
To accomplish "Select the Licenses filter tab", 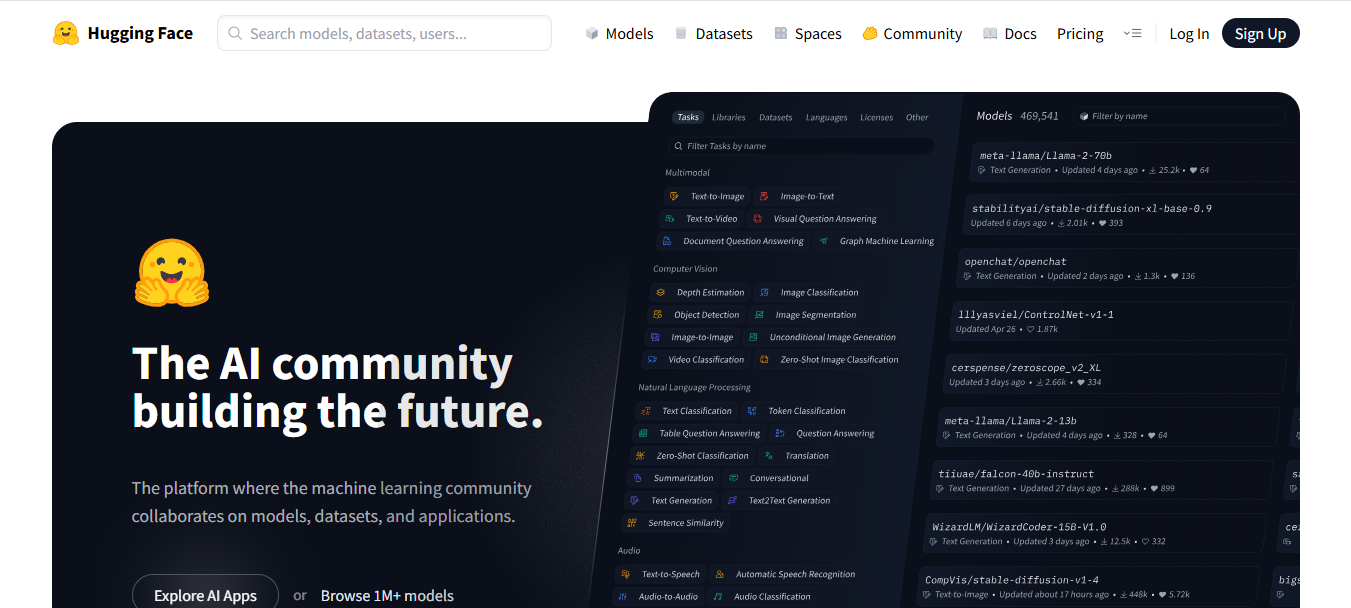I will pos(877,117).
